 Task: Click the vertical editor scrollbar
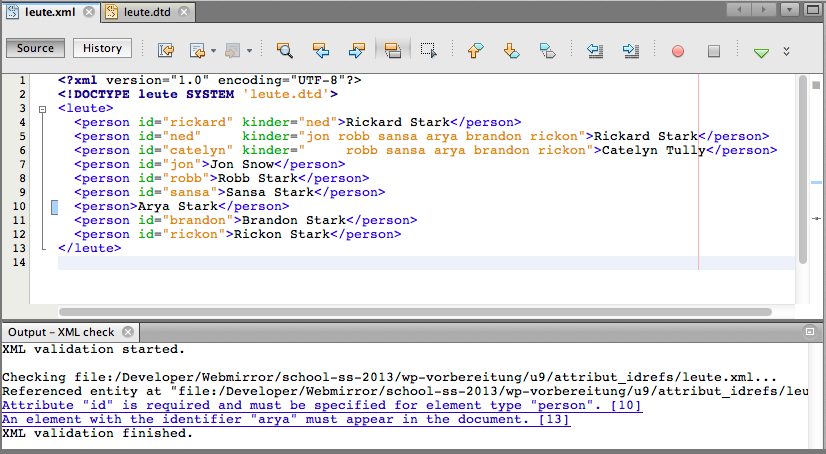pos(803,170)
